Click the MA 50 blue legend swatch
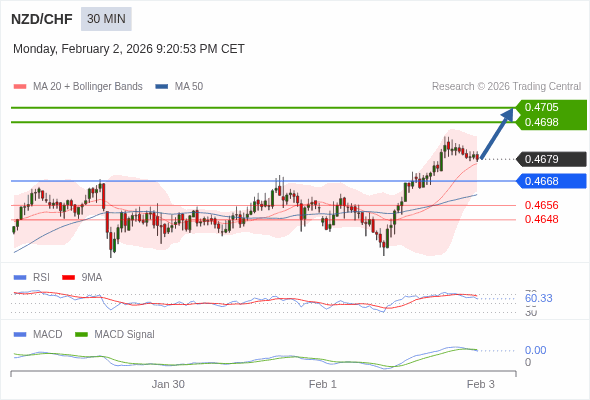This screenshot has height=400, width=590. pyautogui.click(x=161, y=87)
